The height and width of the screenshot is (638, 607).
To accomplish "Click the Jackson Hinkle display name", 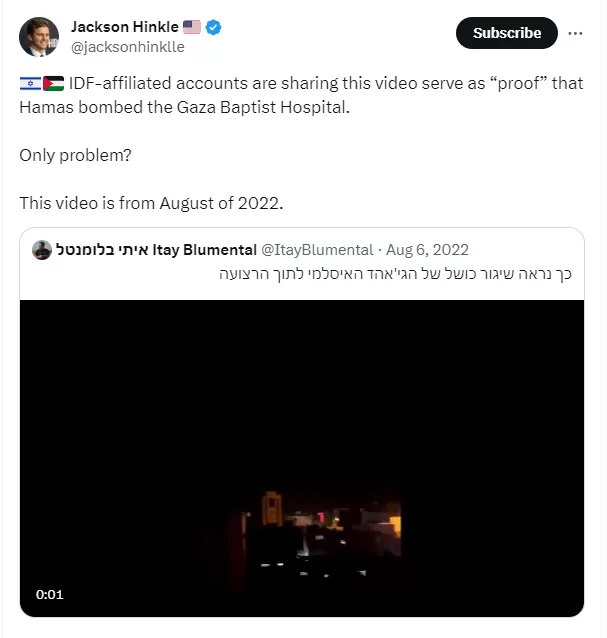I will pos(123,26).
